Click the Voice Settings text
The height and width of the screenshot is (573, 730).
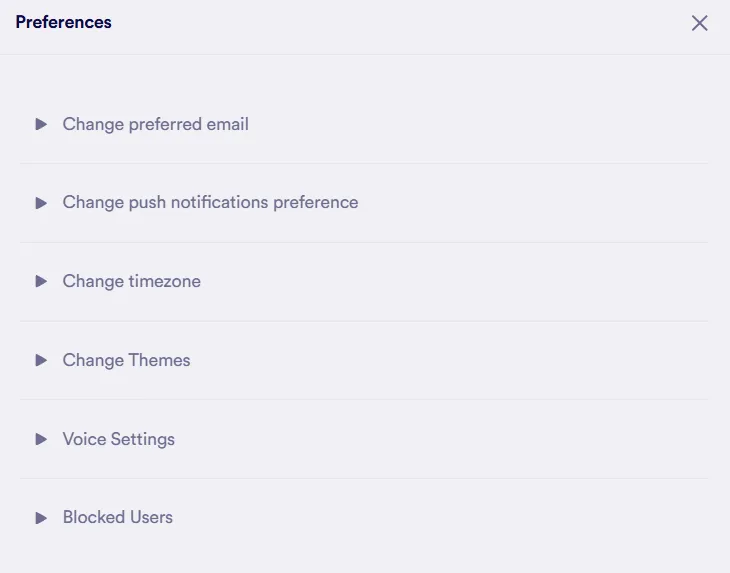coord(118,439)
